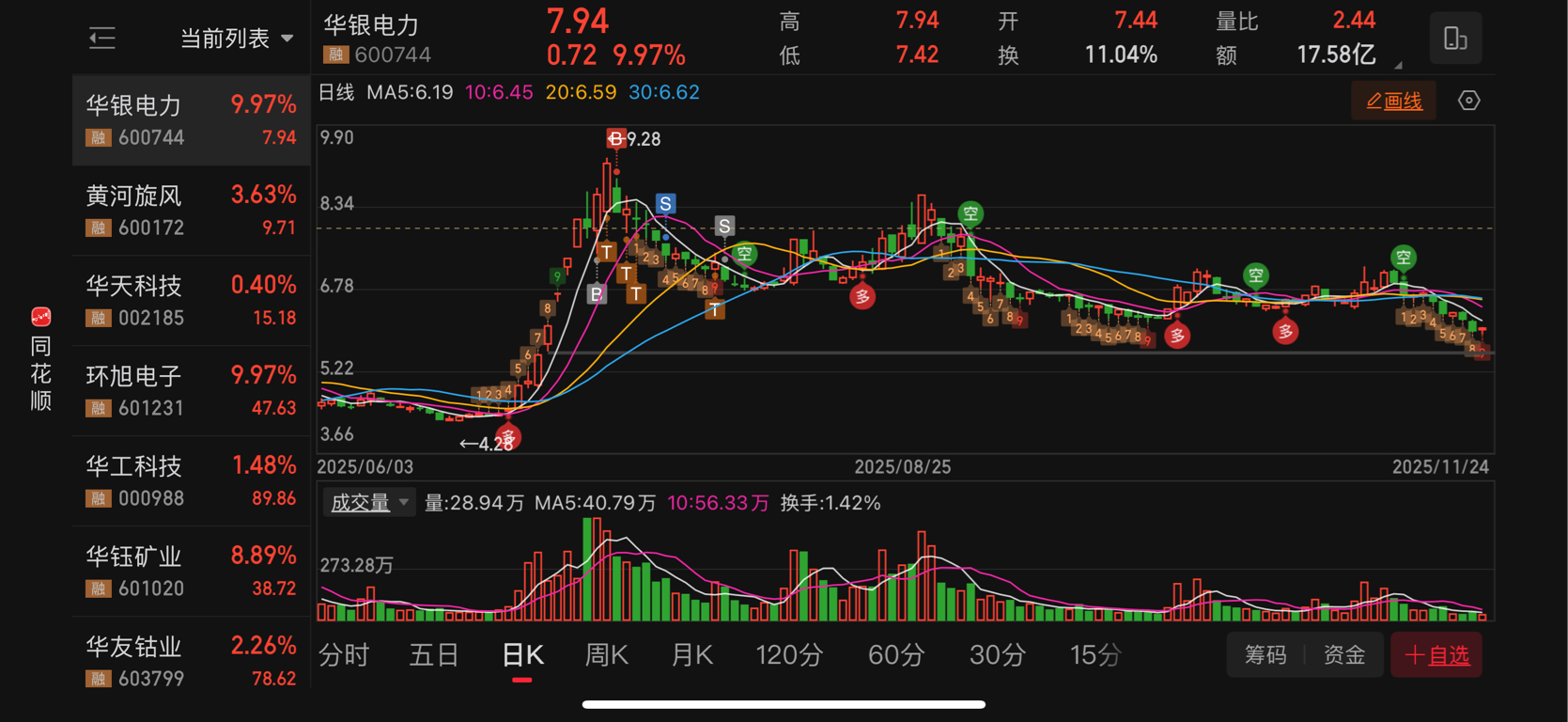The width and height of the screenshot is (1568, 722).
Task: Open the 成交量 indicator dropdown
Action: pos(368,503)
